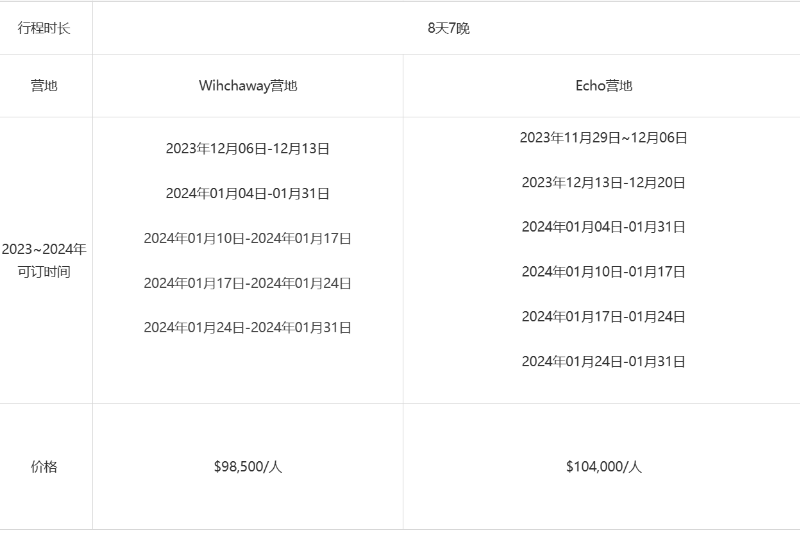The width and height of the screenshot is (800, 533).
Task: Select Echo date 2024年01月17日-01月24日
Action: coord(604,317)
